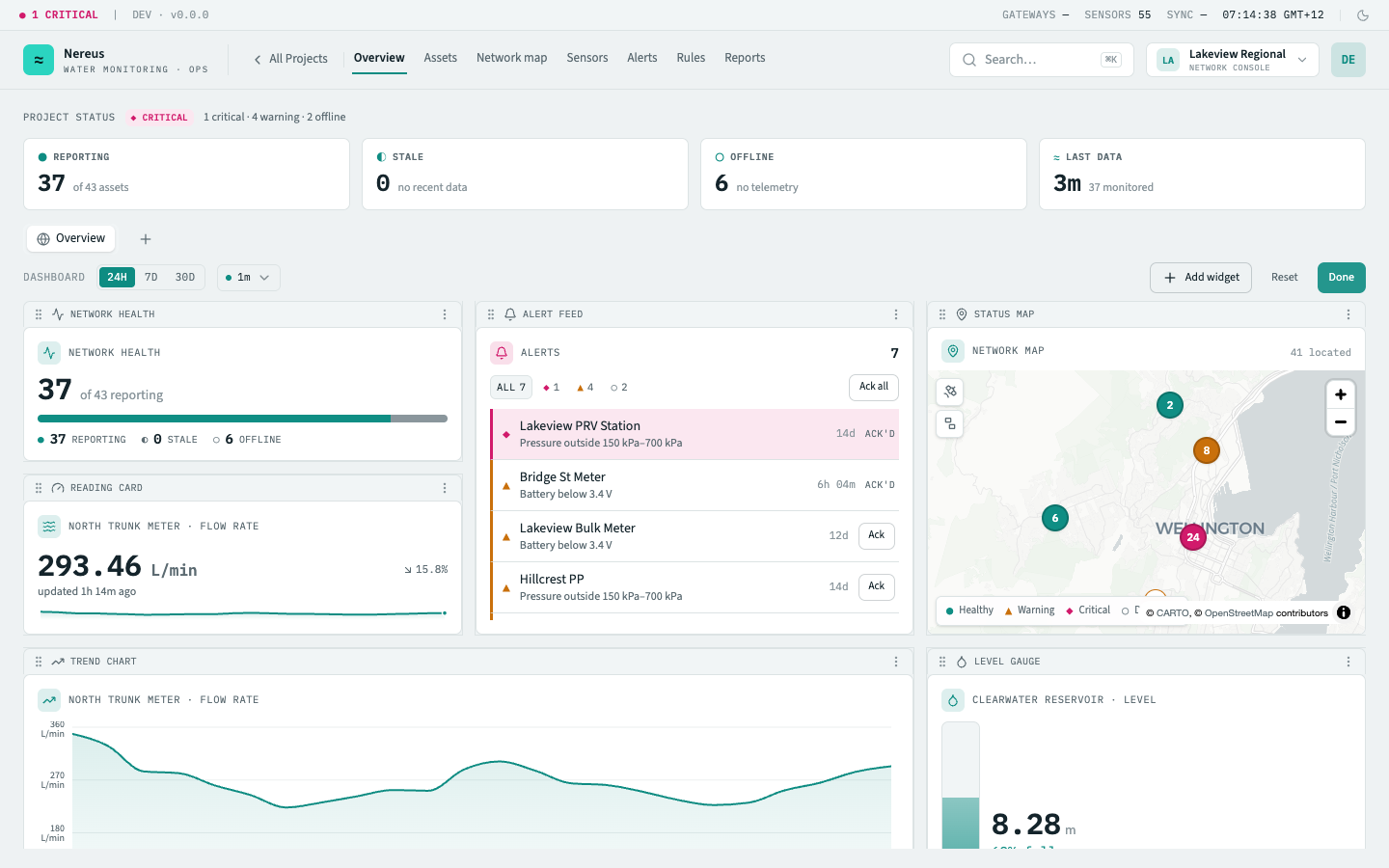Click the Add widget button
1389x868 pixels.
click(x=1201, y=278)
